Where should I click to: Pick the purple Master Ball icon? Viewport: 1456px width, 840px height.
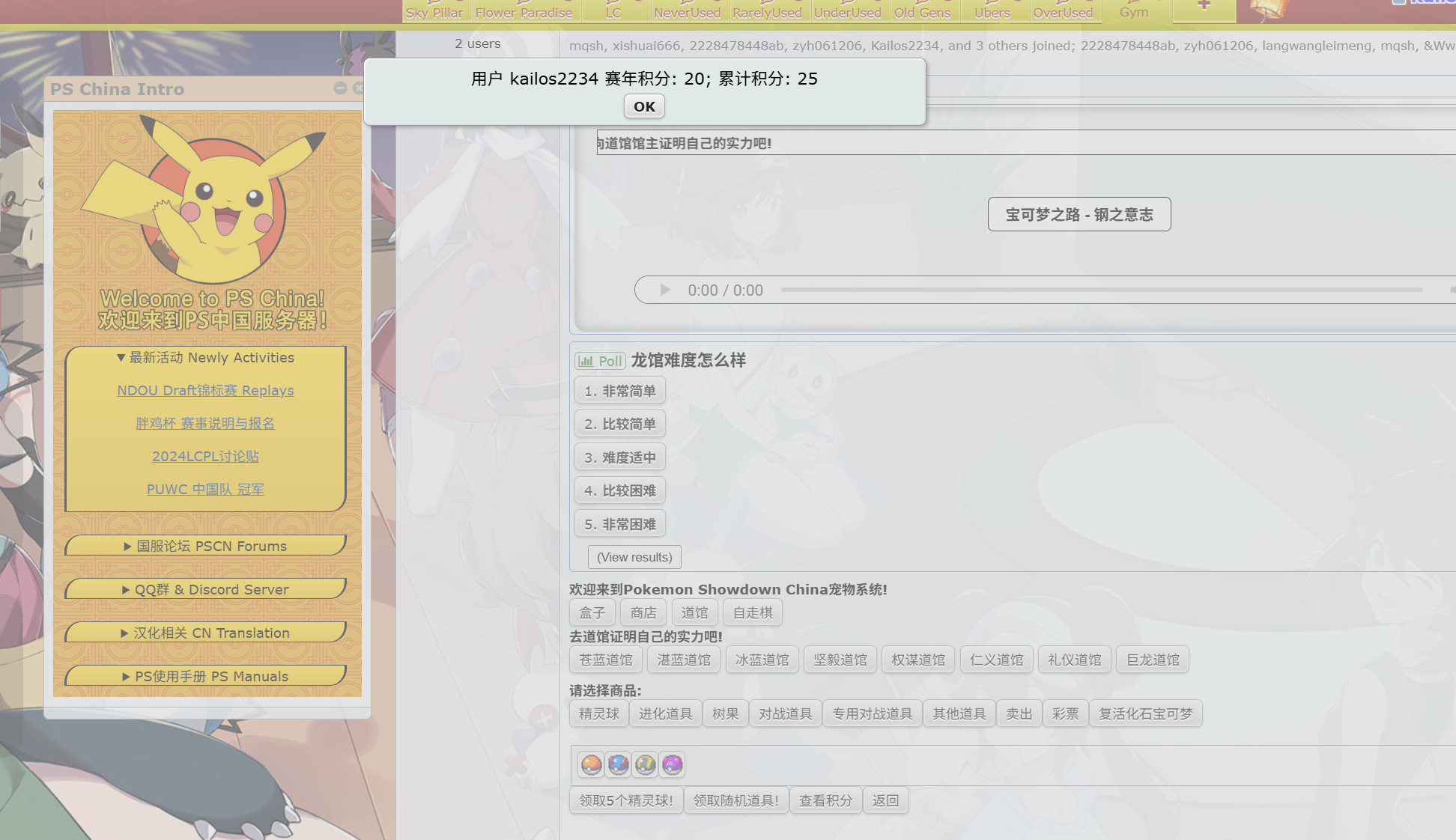[x=672, y=764]
